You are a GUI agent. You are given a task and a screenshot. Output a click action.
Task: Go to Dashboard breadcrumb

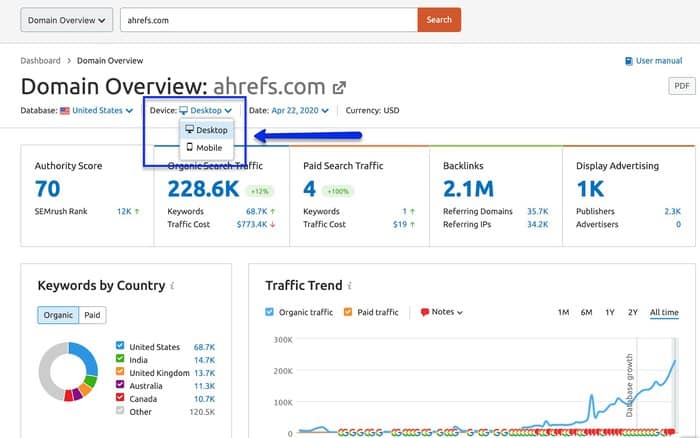coord(40,61)
